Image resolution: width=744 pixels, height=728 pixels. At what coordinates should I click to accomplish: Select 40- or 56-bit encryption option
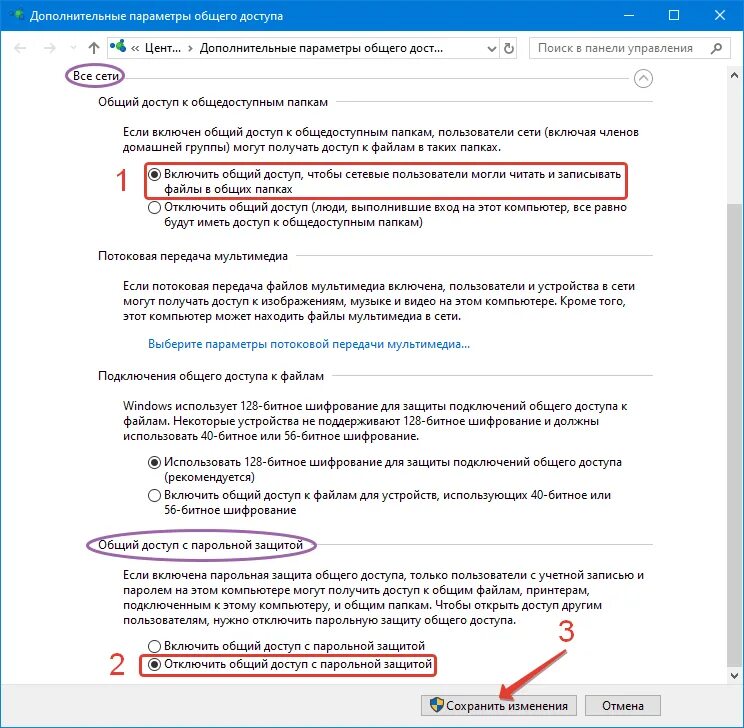pos(154,495)
